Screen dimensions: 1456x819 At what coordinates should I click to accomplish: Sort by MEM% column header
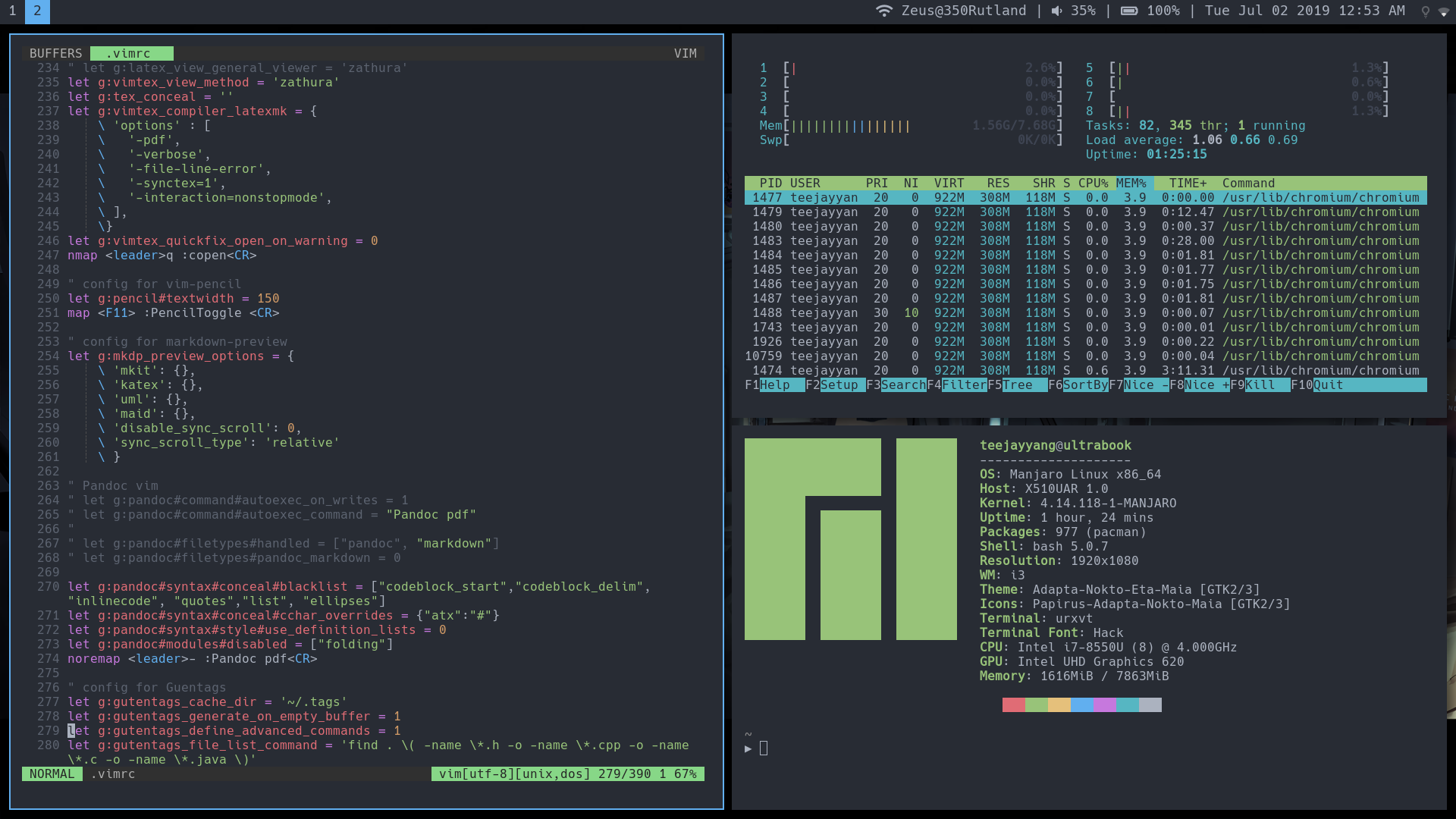pyautogui.click(x=1131, y=184)
